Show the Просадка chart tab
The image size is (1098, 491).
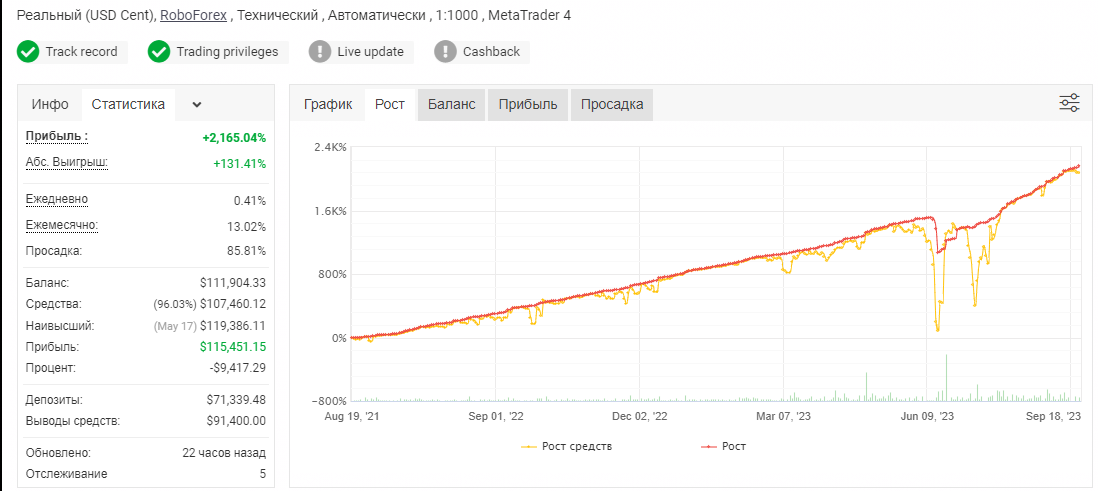point(612,104)
